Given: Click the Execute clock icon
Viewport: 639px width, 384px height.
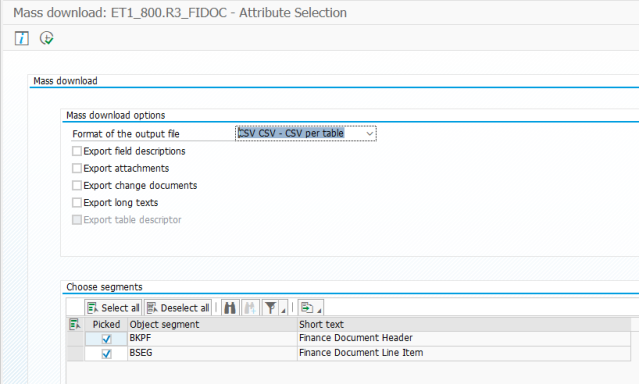Looking at the screenshot, I should [46, 38].
